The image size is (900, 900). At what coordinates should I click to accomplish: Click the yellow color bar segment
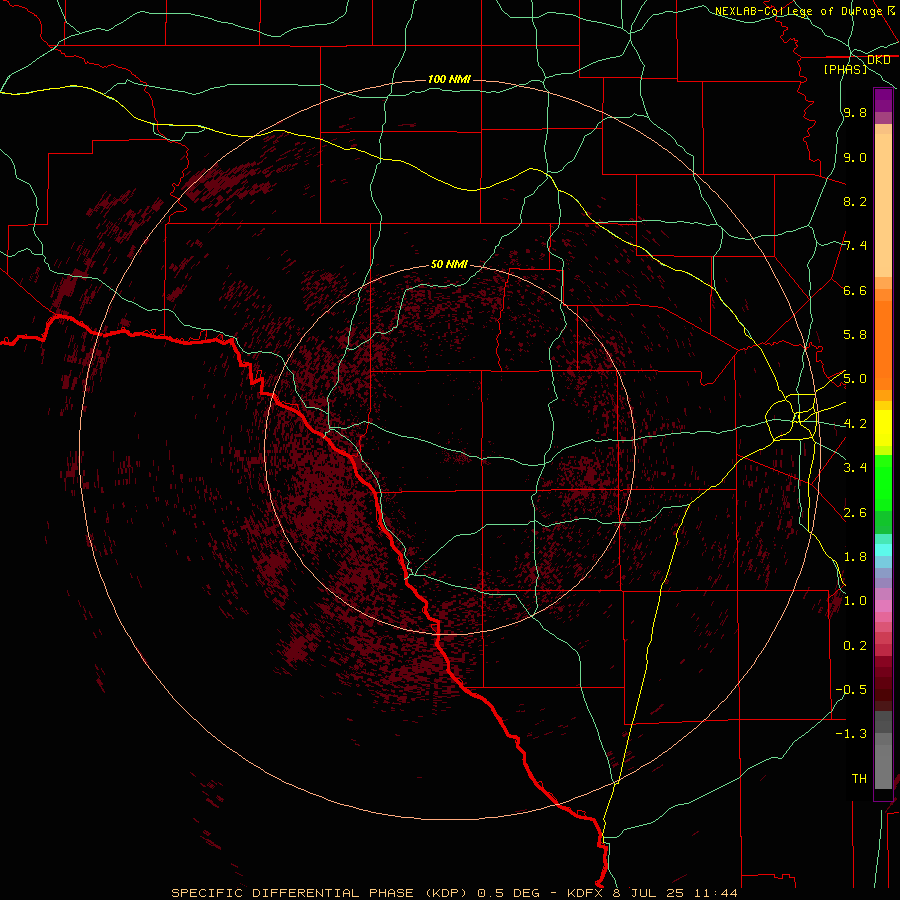[x=883, y=428]
